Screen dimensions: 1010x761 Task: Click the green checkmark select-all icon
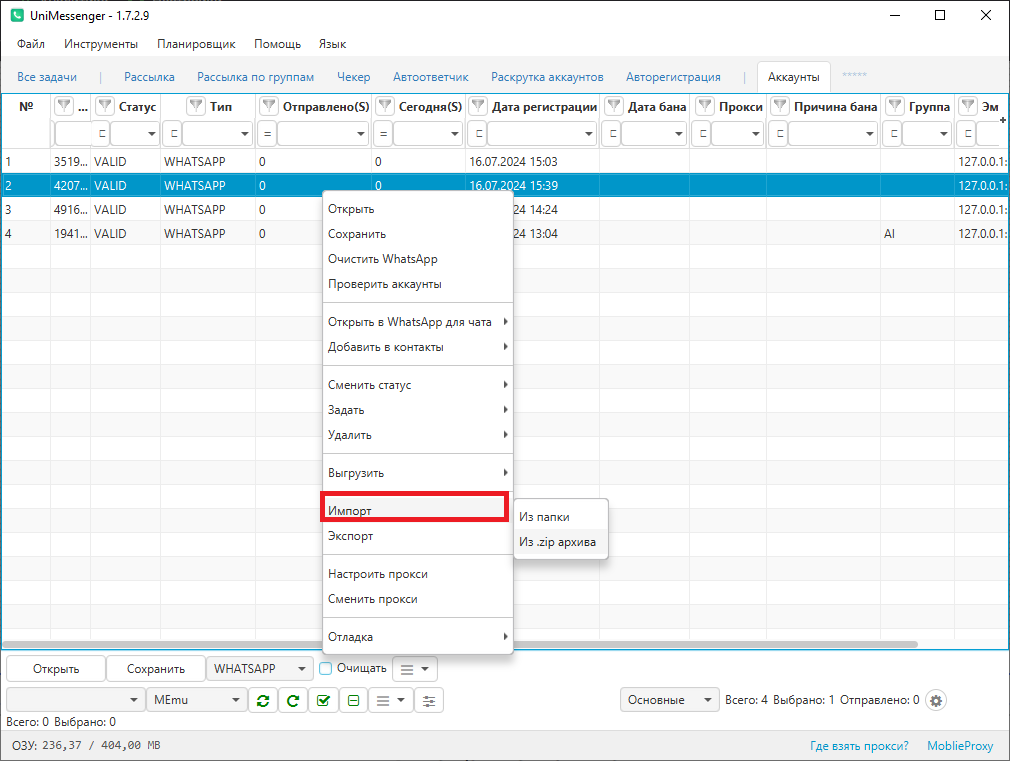323,701
